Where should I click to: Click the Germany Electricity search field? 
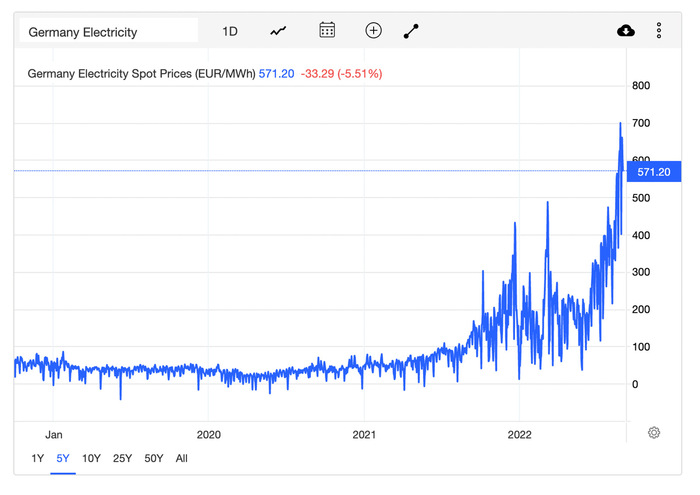click(108, 31)
